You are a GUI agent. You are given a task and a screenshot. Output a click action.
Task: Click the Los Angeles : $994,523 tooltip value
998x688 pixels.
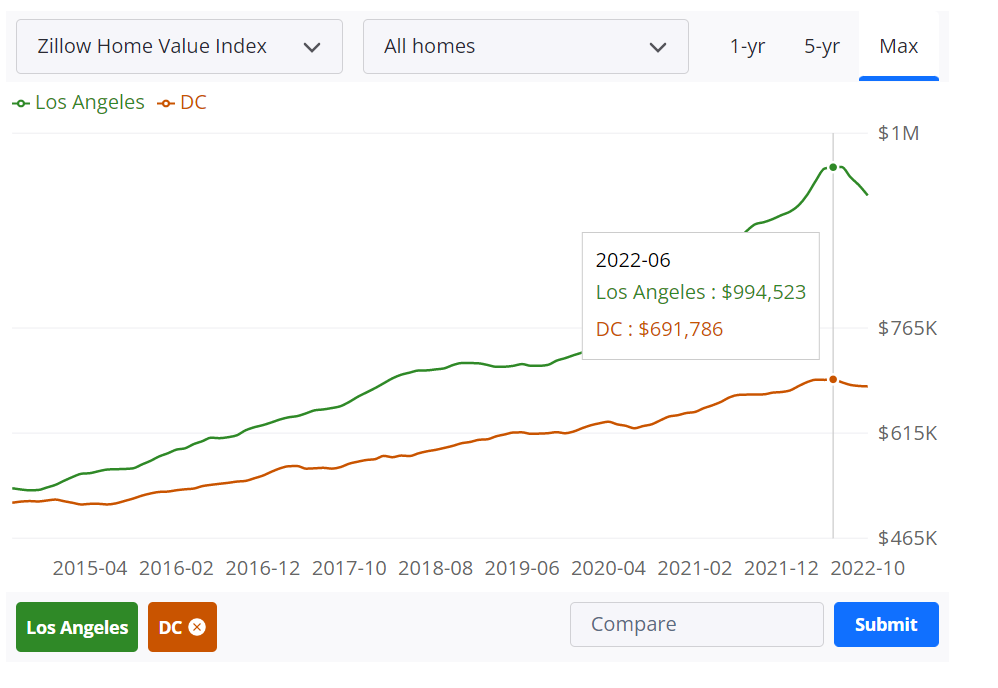tap(701, 292)
